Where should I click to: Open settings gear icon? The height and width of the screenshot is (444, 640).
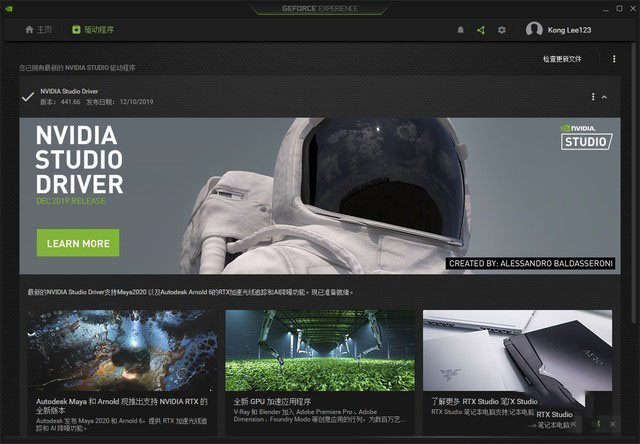(502, 30)
